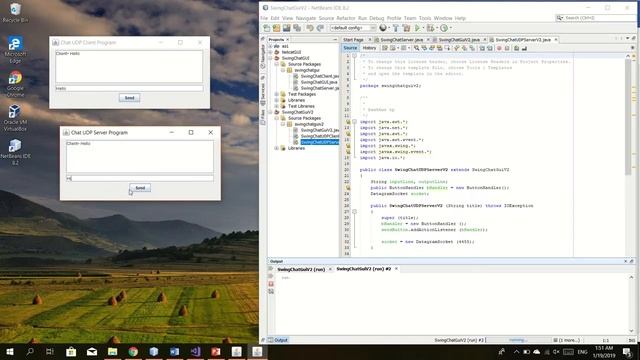Open Oracle VM VirtualBox desktop shortcut
Image resolution: width=640 pixels, height=360 pixels.
(x=15, y=118)
